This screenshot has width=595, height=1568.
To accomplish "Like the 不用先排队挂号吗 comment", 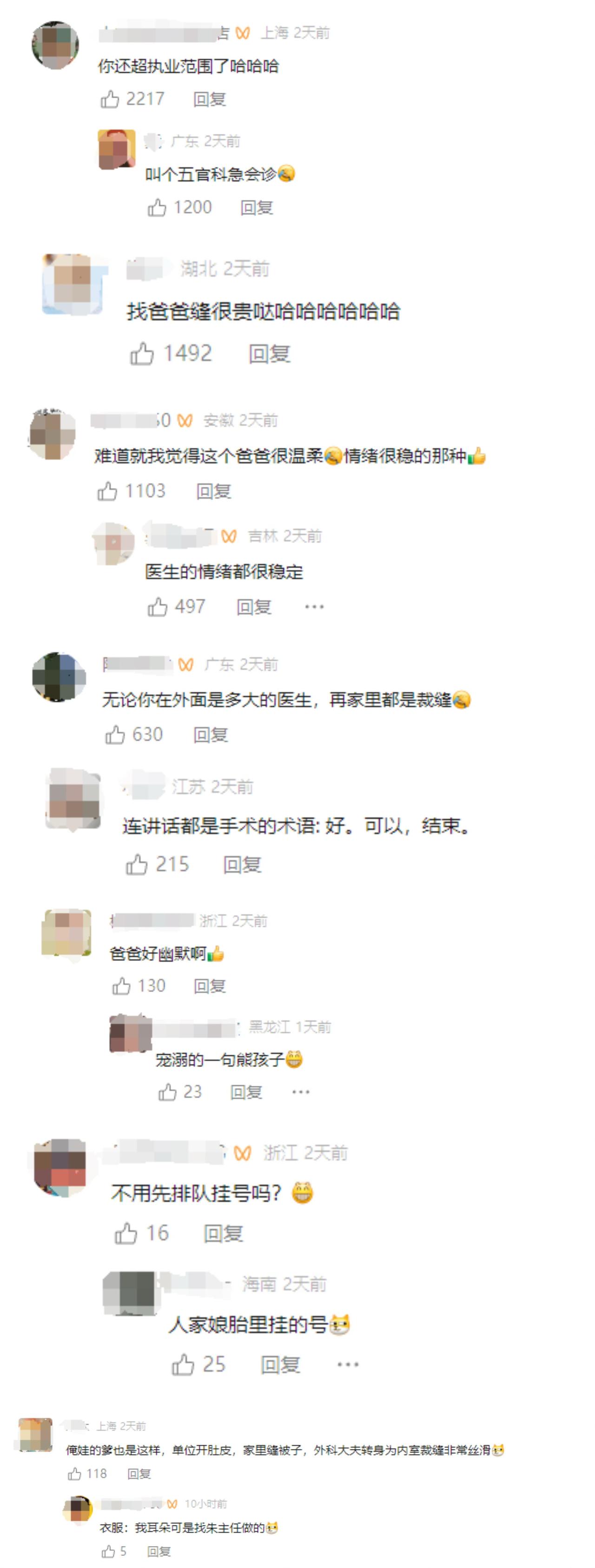I will 126,1233.
